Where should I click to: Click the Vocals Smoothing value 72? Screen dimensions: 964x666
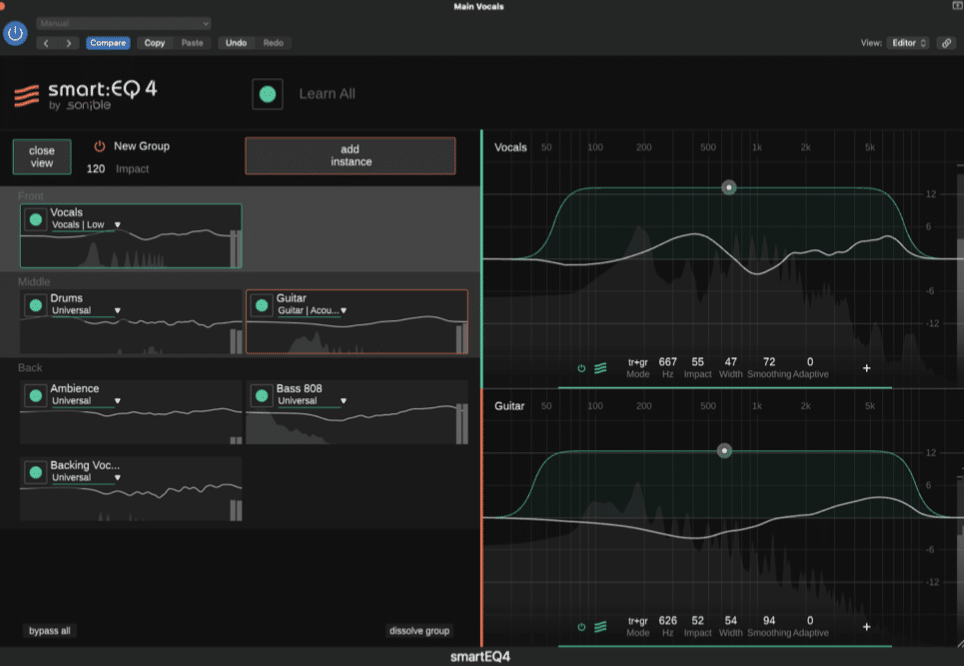769,362
